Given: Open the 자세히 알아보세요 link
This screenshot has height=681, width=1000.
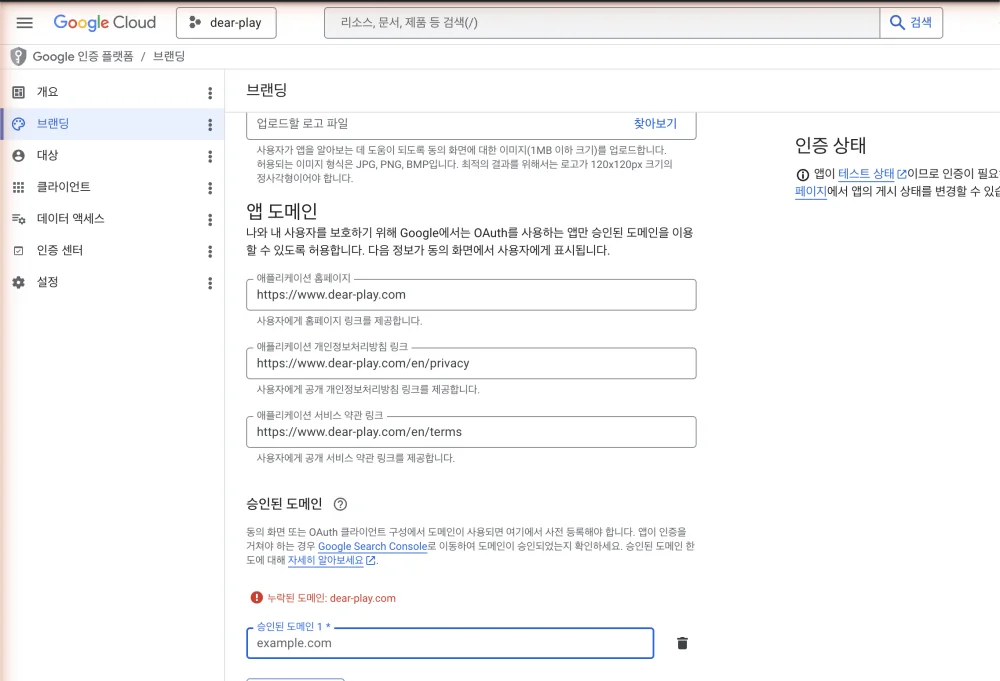Looking at the screenshot, I should pyautogui.click(x=332, y=560).
